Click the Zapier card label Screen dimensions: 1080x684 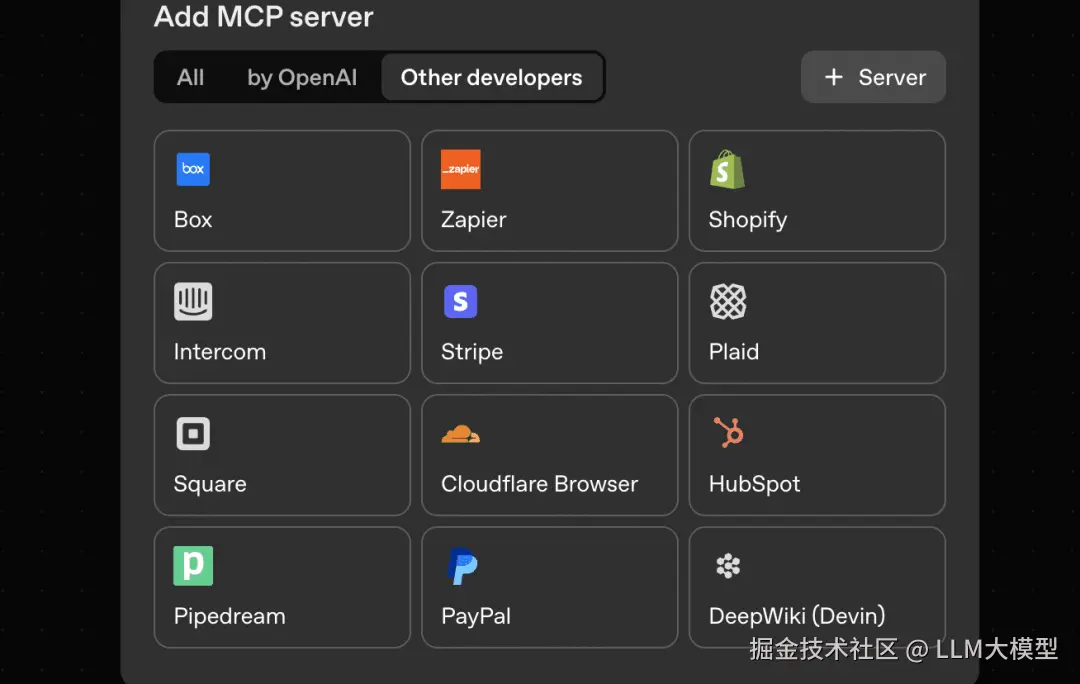pyautogui.click(x=474, y=220)
